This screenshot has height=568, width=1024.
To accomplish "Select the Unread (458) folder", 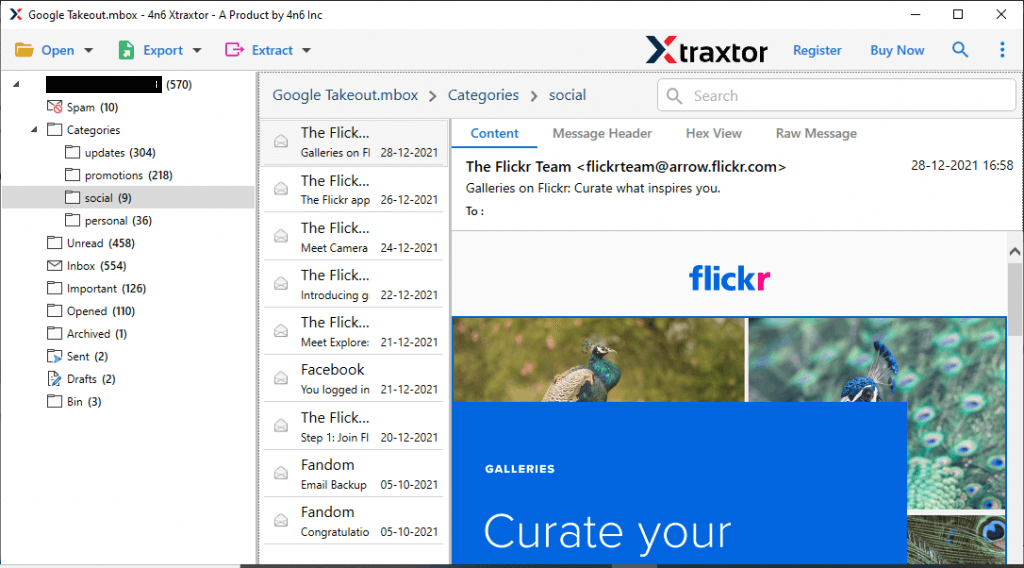I will [x=101, y=243].
